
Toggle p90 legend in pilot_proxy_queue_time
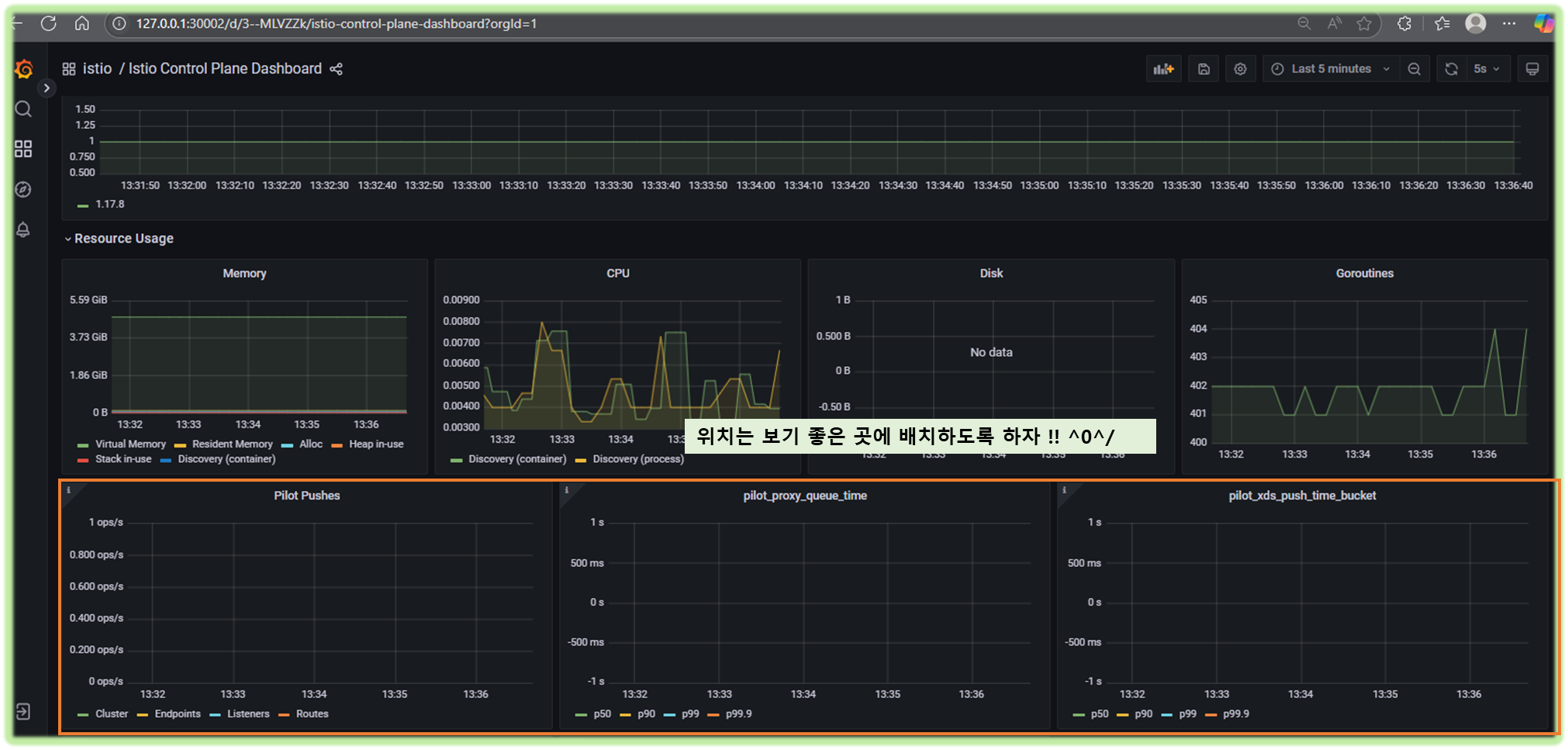point(646,714)
